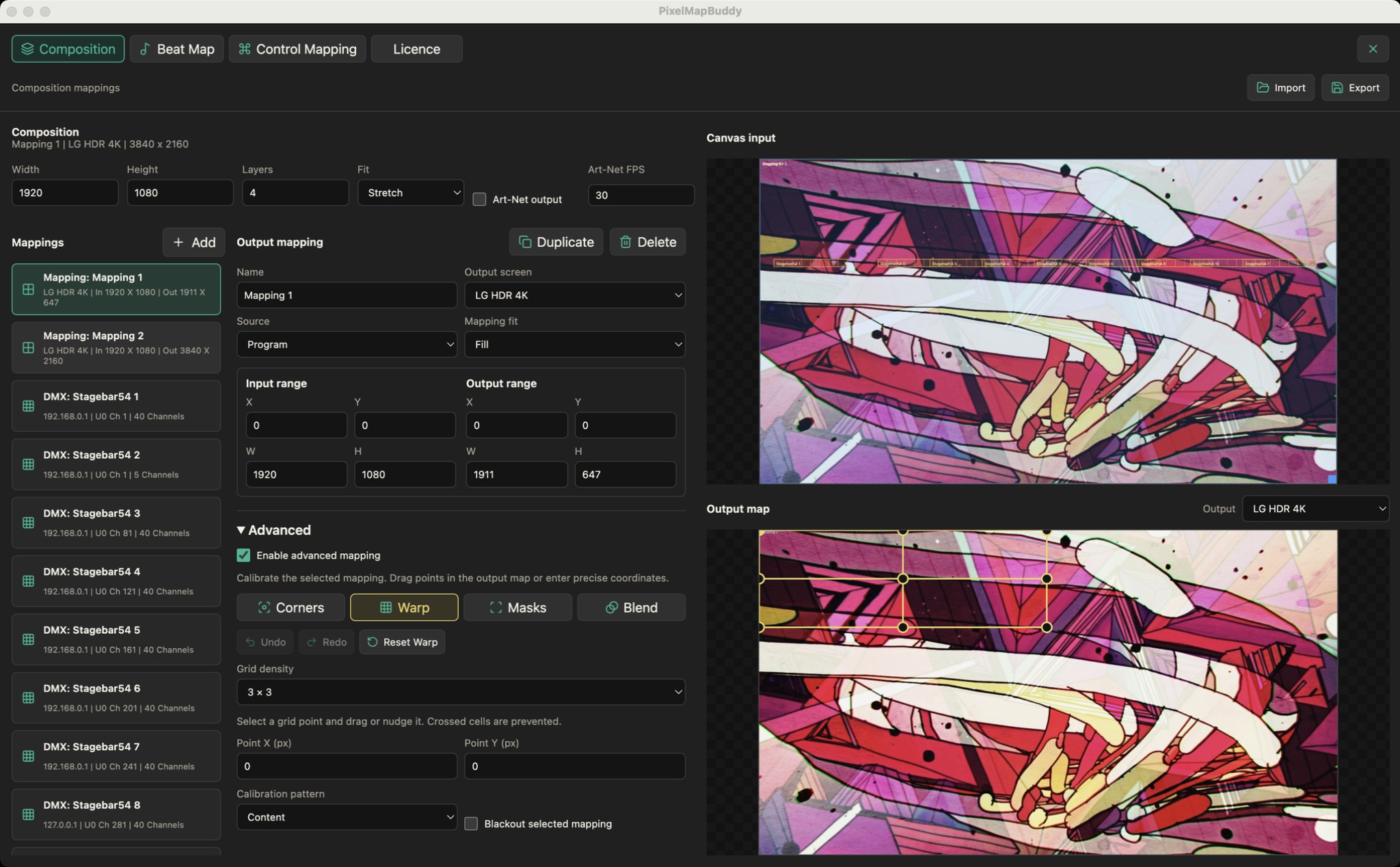This screenshot has width=1400, height=867.
Task: Open the Output map's Output dropdown
Action: [x=1315, y=509]
